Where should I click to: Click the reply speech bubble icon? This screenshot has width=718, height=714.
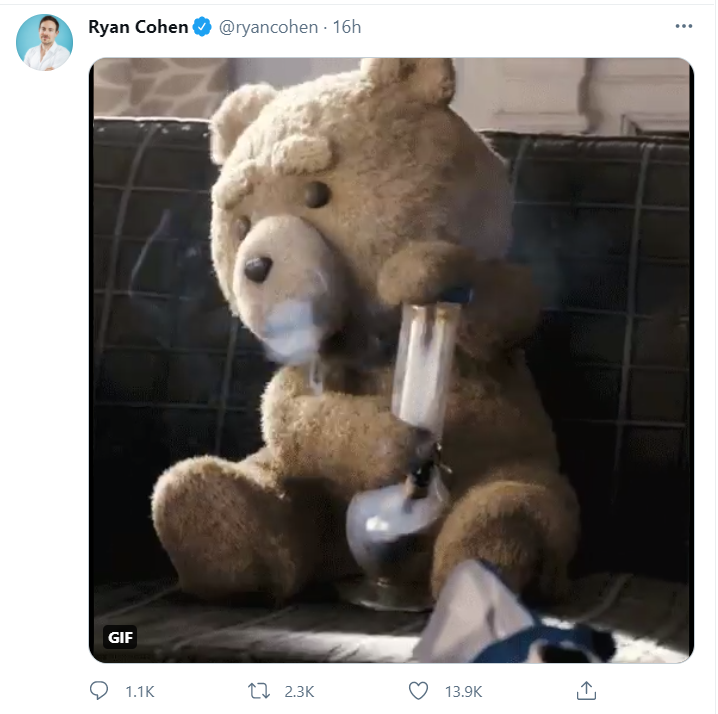(98, 691)
